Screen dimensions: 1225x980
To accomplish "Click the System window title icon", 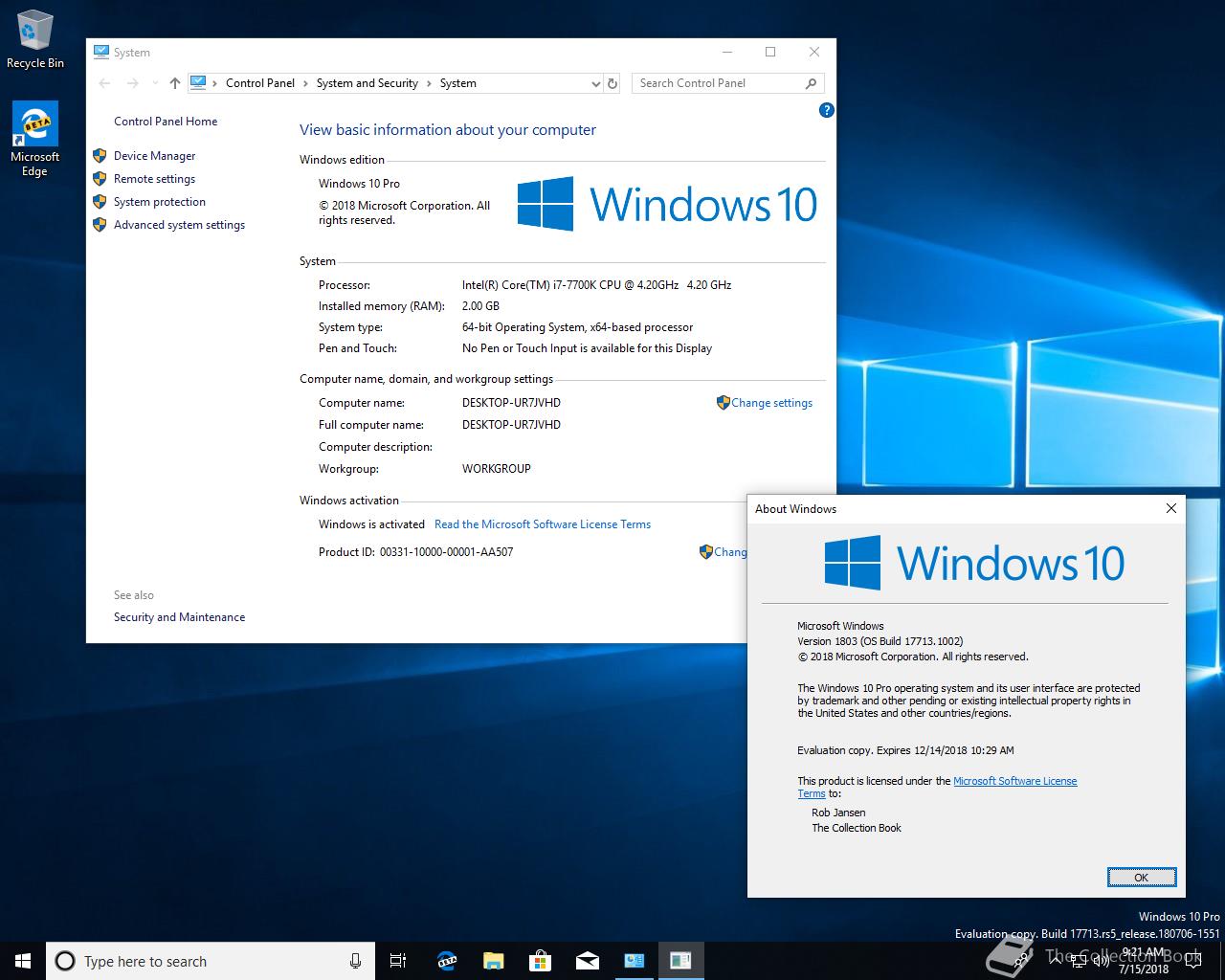I will (100, 52).
